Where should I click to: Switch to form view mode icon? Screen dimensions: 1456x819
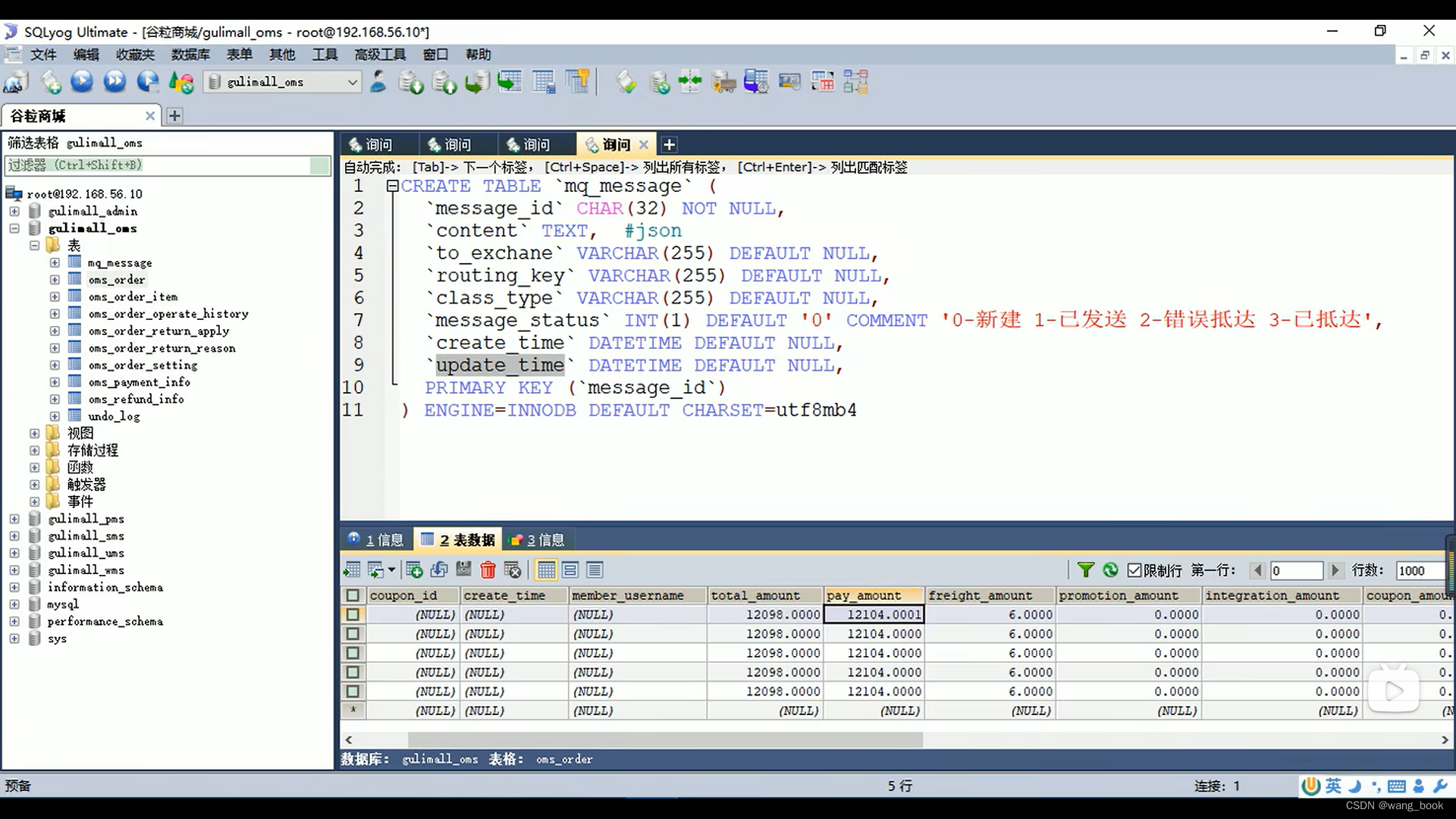click(x=571, y=570)
